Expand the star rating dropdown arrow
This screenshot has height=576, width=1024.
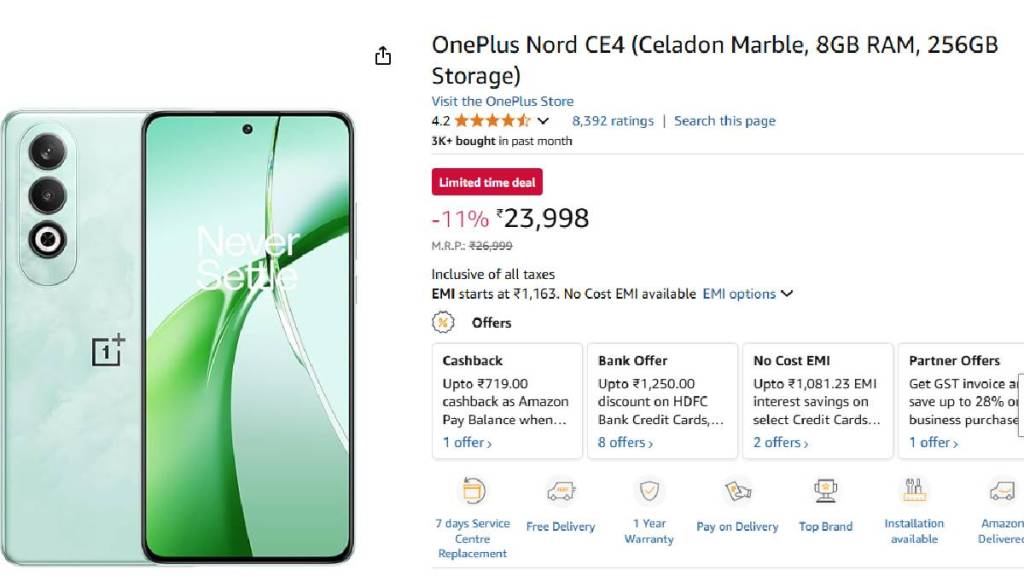pyautogui.click(x=543, y=121)
